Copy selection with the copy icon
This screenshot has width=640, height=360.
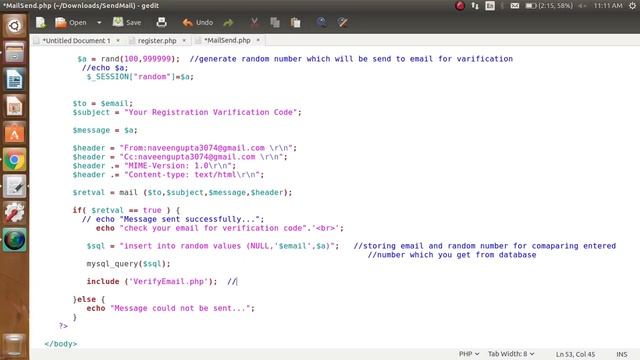pos(275,23)
